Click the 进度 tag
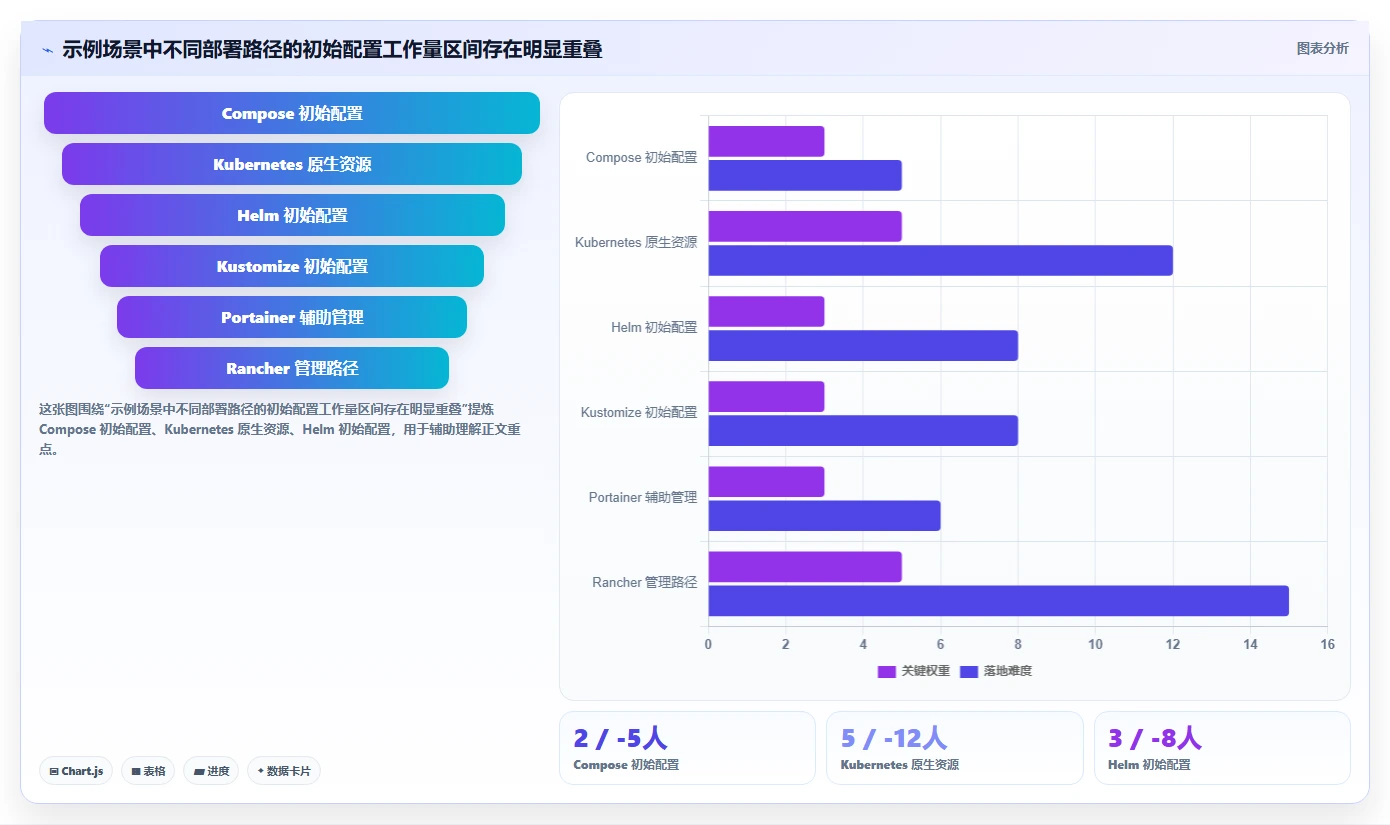 point(211,771)
